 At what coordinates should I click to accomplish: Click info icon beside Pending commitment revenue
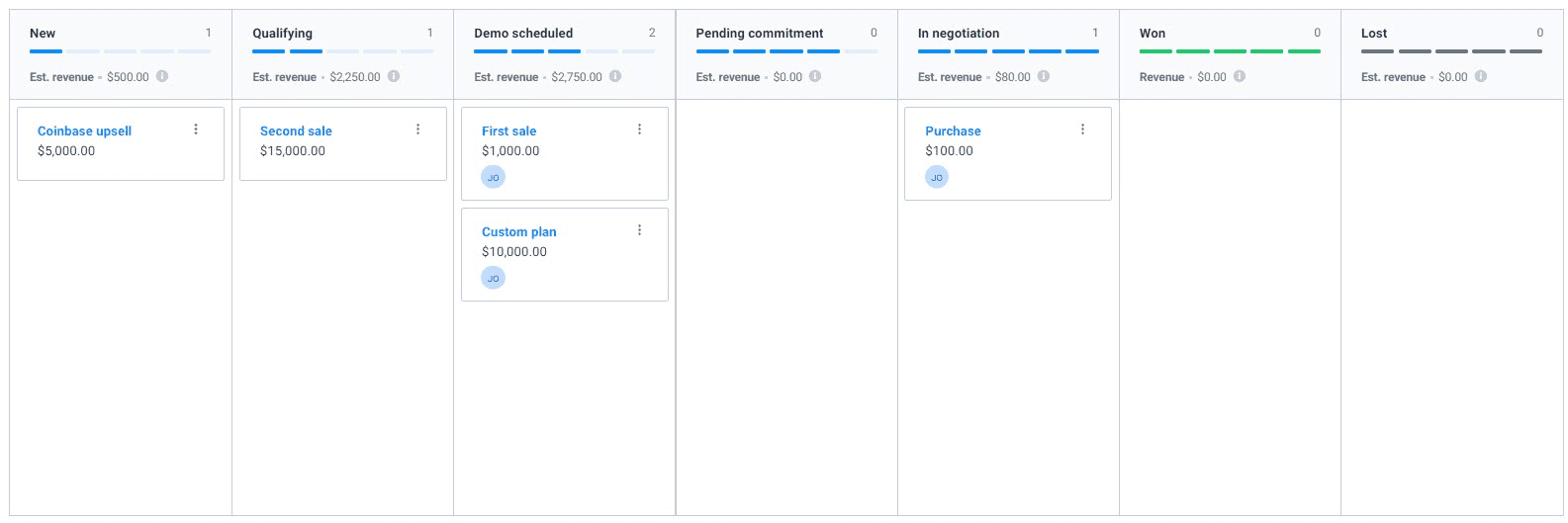coord(815,76)
